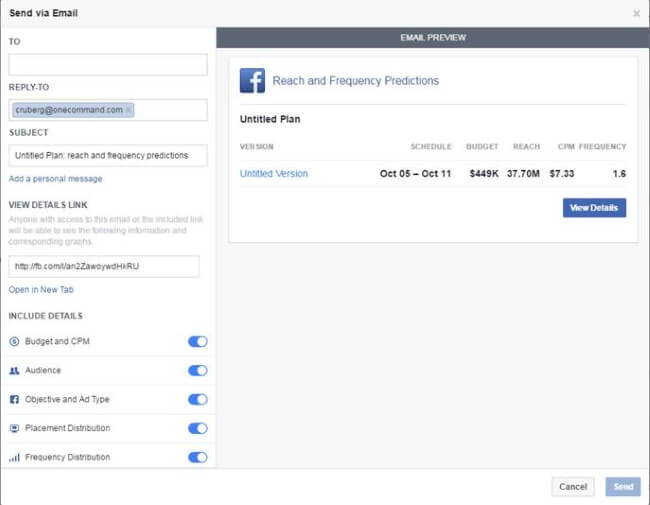Click the Cancel button
Image resolution: width=650 pixels, height=505 pixels.
point(573,487)
